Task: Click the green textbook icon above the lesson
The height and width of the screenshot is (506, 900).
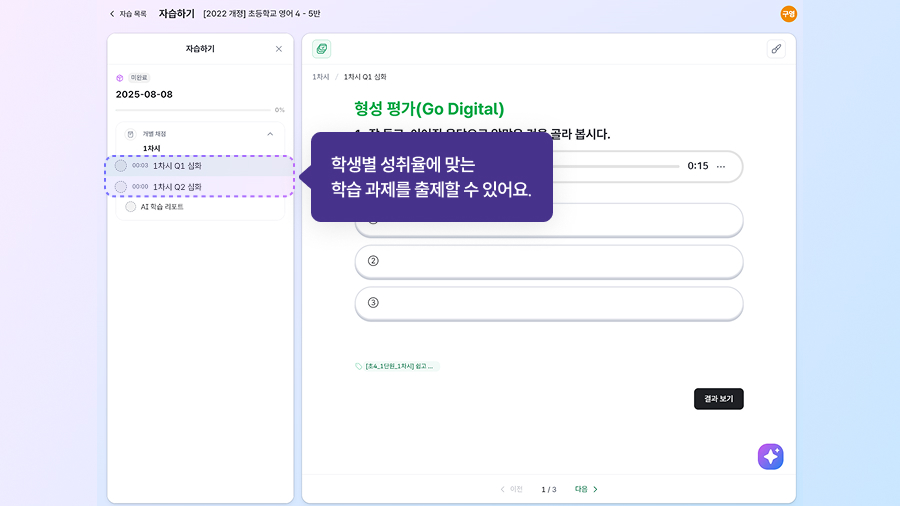Action: click(x=321, y=49)
